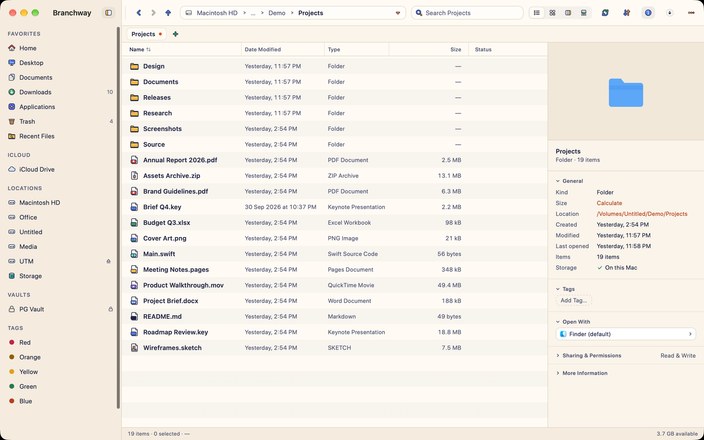Switch to icon grid view mode

(552, 13)
